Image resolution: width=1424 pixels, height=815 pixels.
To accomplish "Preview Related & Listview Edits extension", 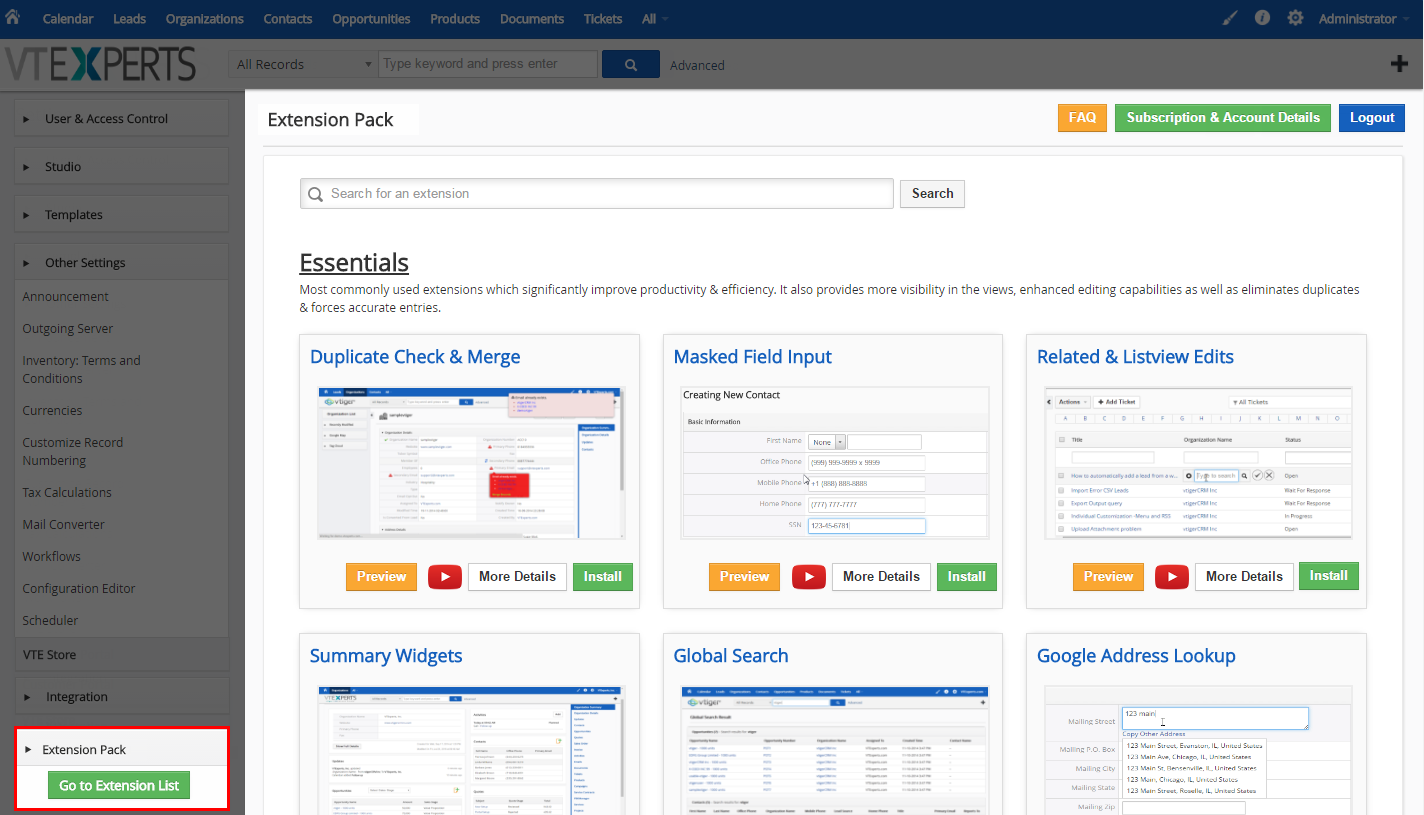I will (1108, 577).
